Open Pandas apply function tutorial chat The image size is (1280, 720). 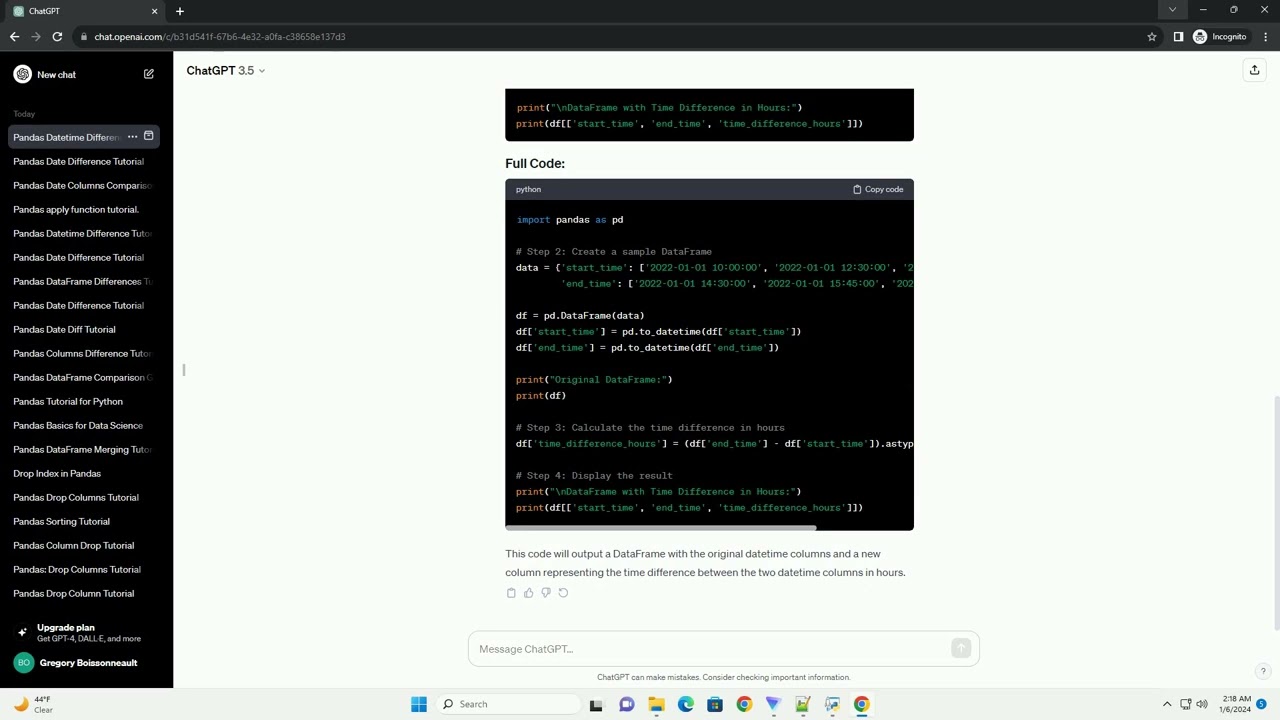[82, 210]
